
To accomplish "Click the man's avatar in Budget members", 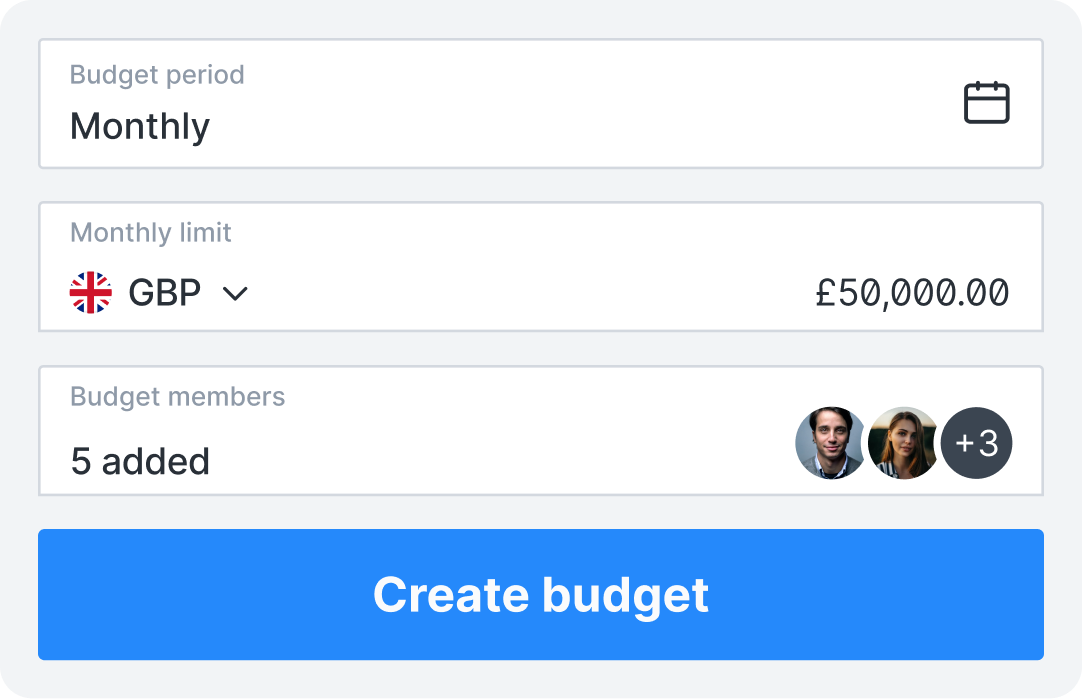I will coord(830,442).
